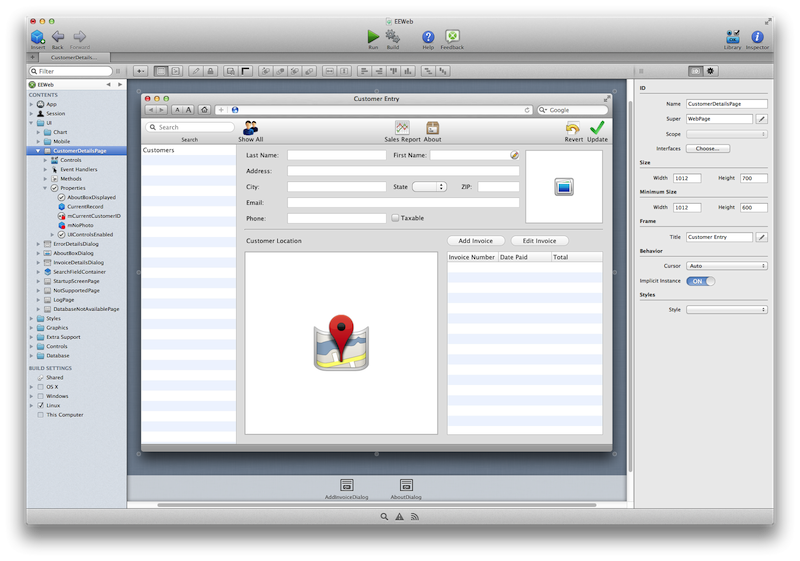Click the pencil button next to Super field

pyautogui.click(x=761, y=119)
